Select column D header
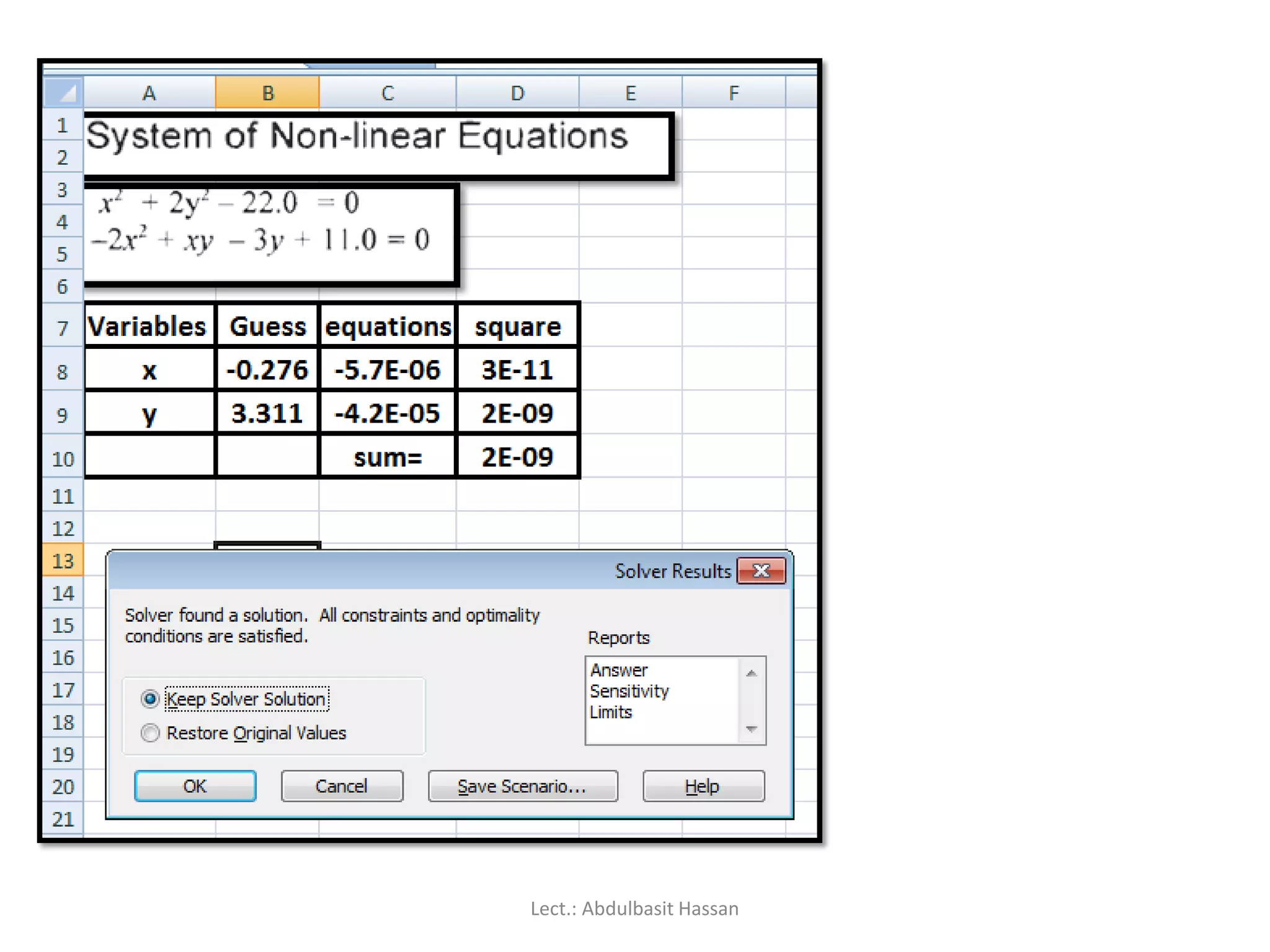This screenshot has width=1270, height=952. coord(517,93)
